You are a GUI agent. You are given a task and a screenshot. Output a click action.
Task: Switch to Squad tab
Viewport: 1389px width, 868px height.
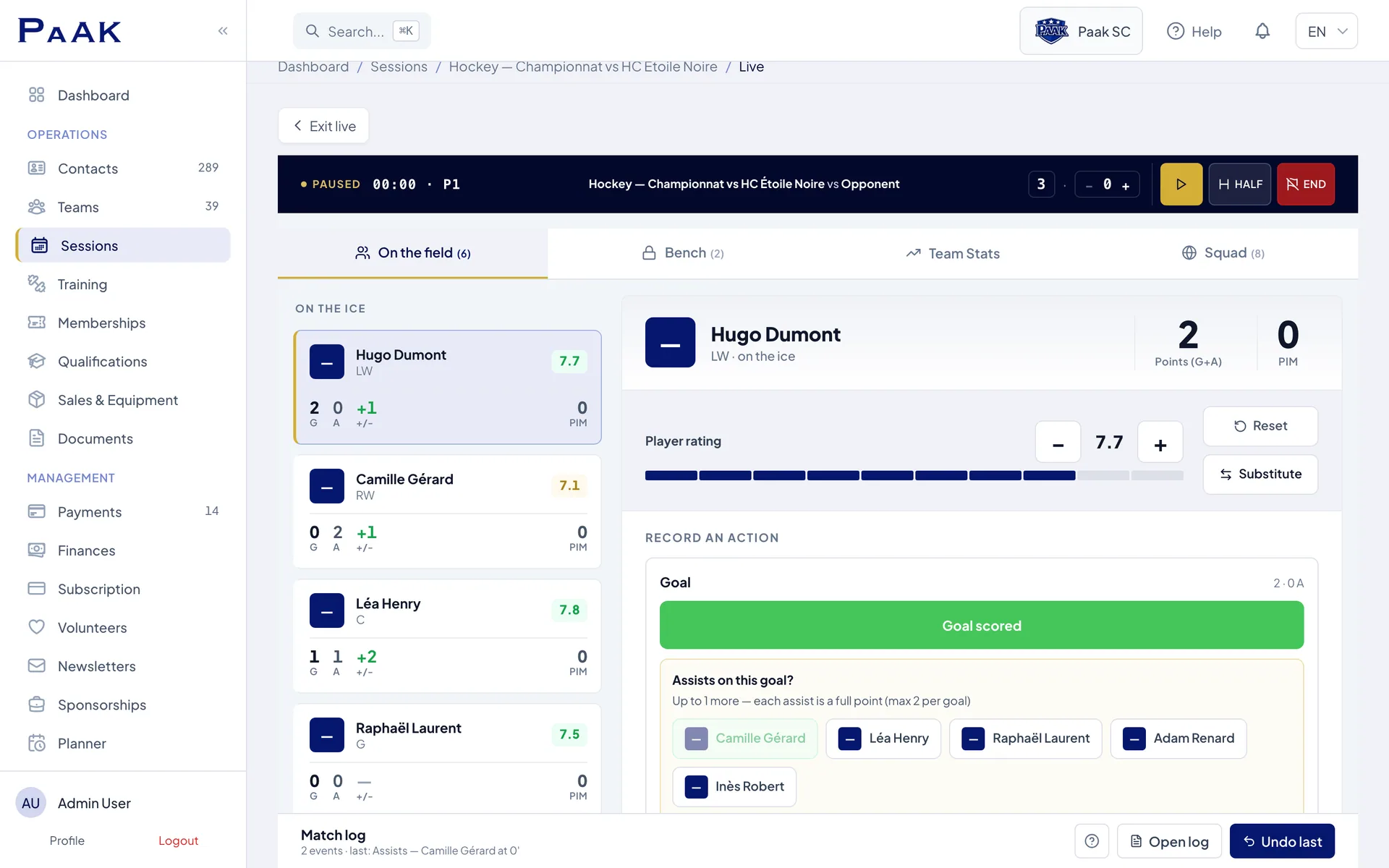1223,253
